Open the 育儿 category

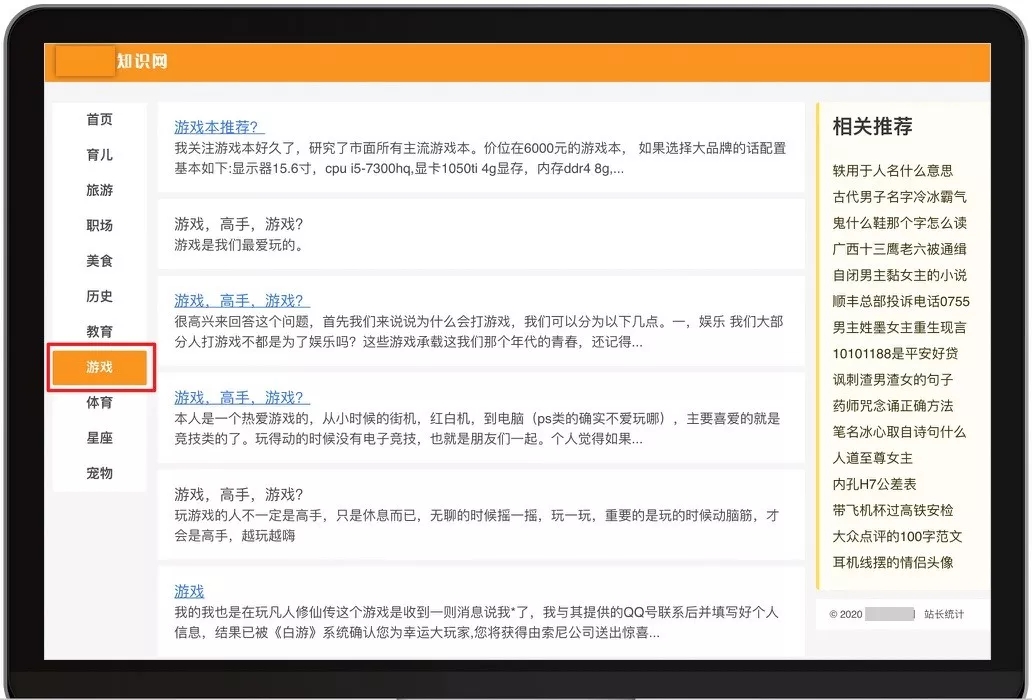click(99, 155)
